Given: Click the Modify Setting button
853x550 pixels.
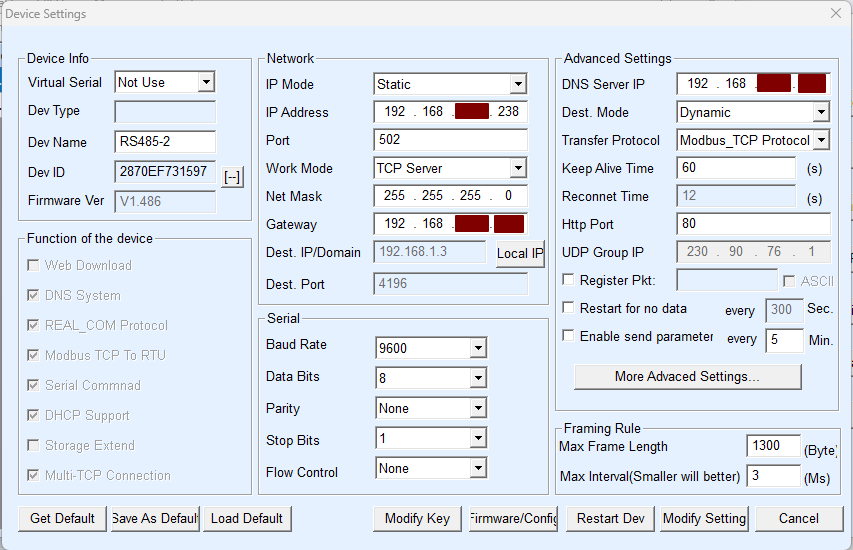Looking at the screenshot, I should click(704, 518).
